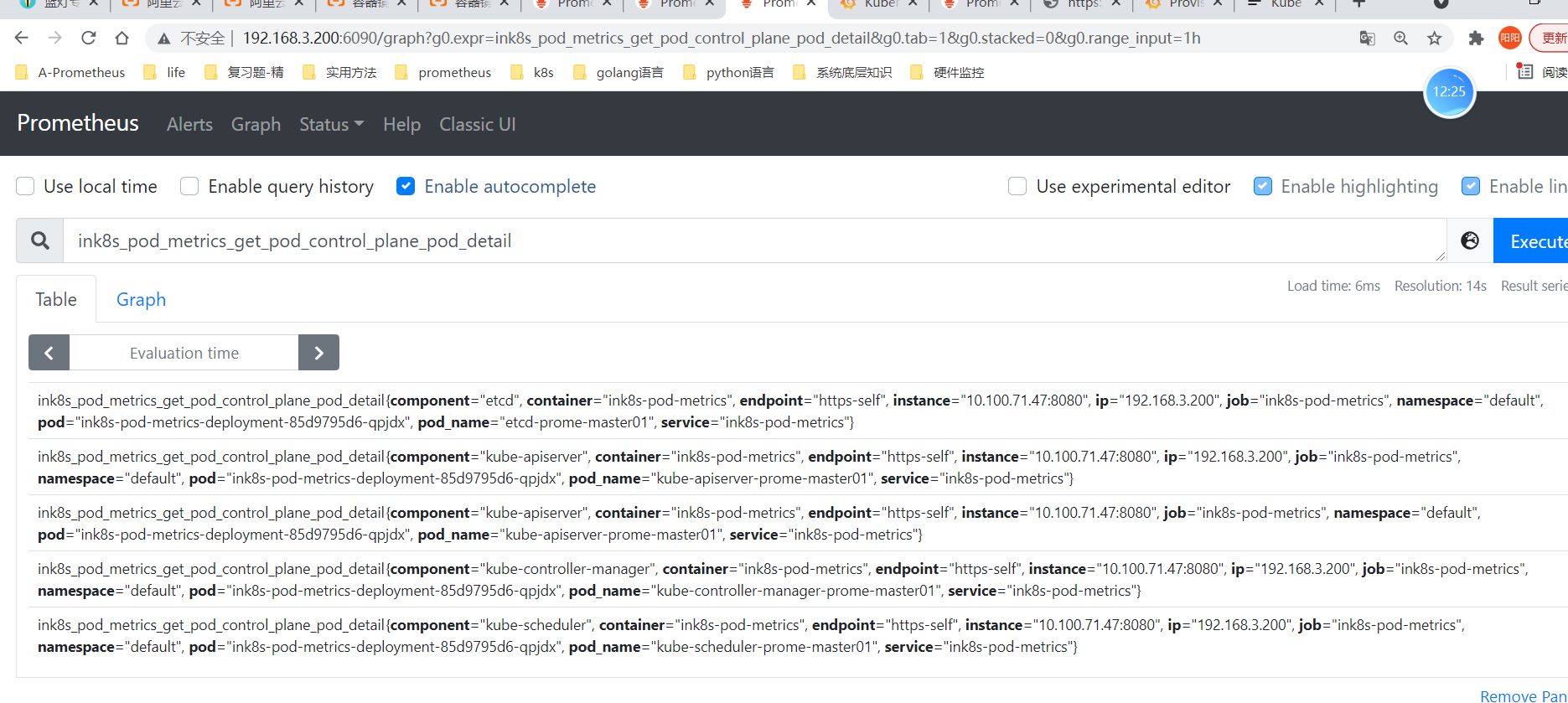Screen dimensions: 1568x703
Task: Click the Execute button
Action: click(x=1531, y=241)
